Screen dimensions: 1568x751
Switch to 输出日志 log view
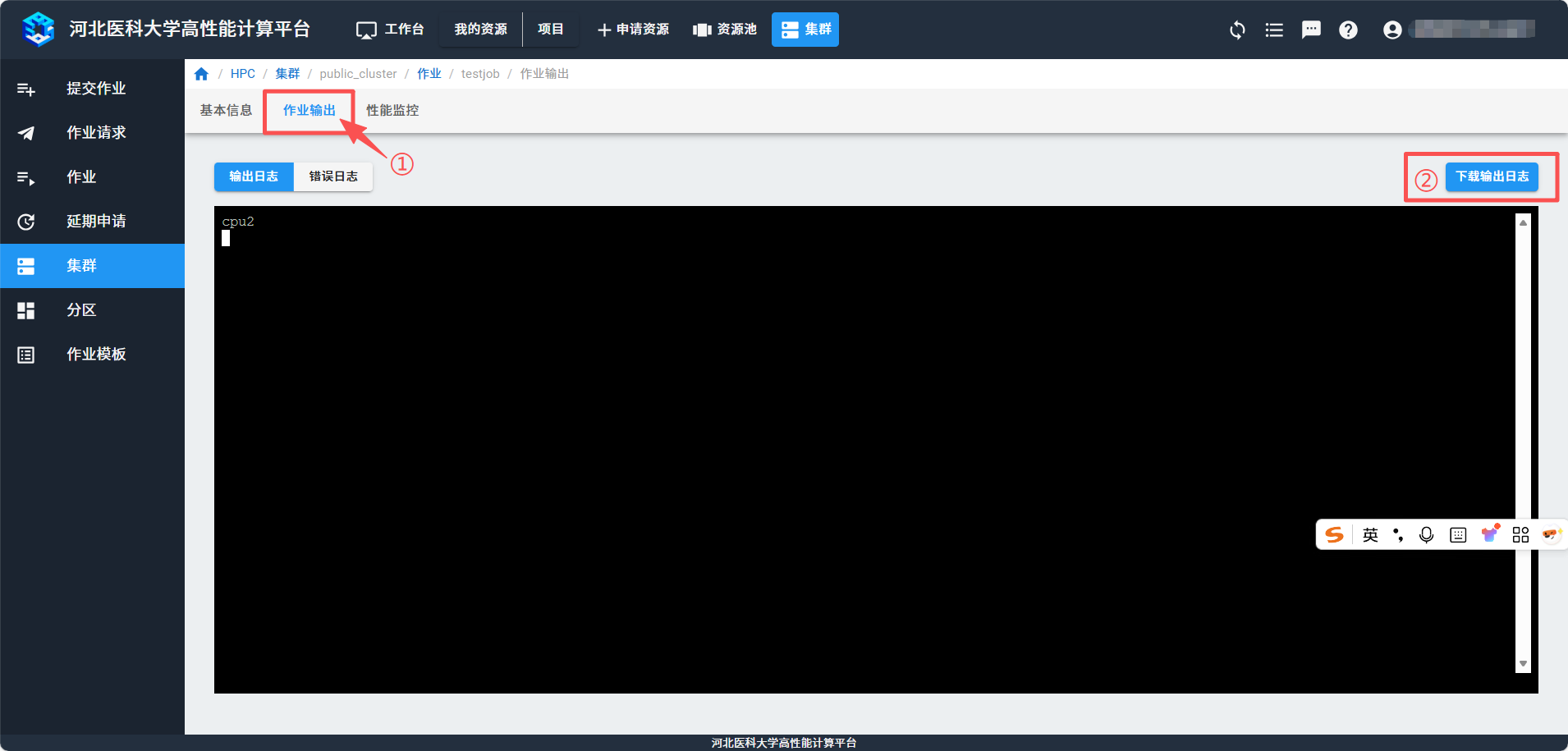(x=254, y=176)
